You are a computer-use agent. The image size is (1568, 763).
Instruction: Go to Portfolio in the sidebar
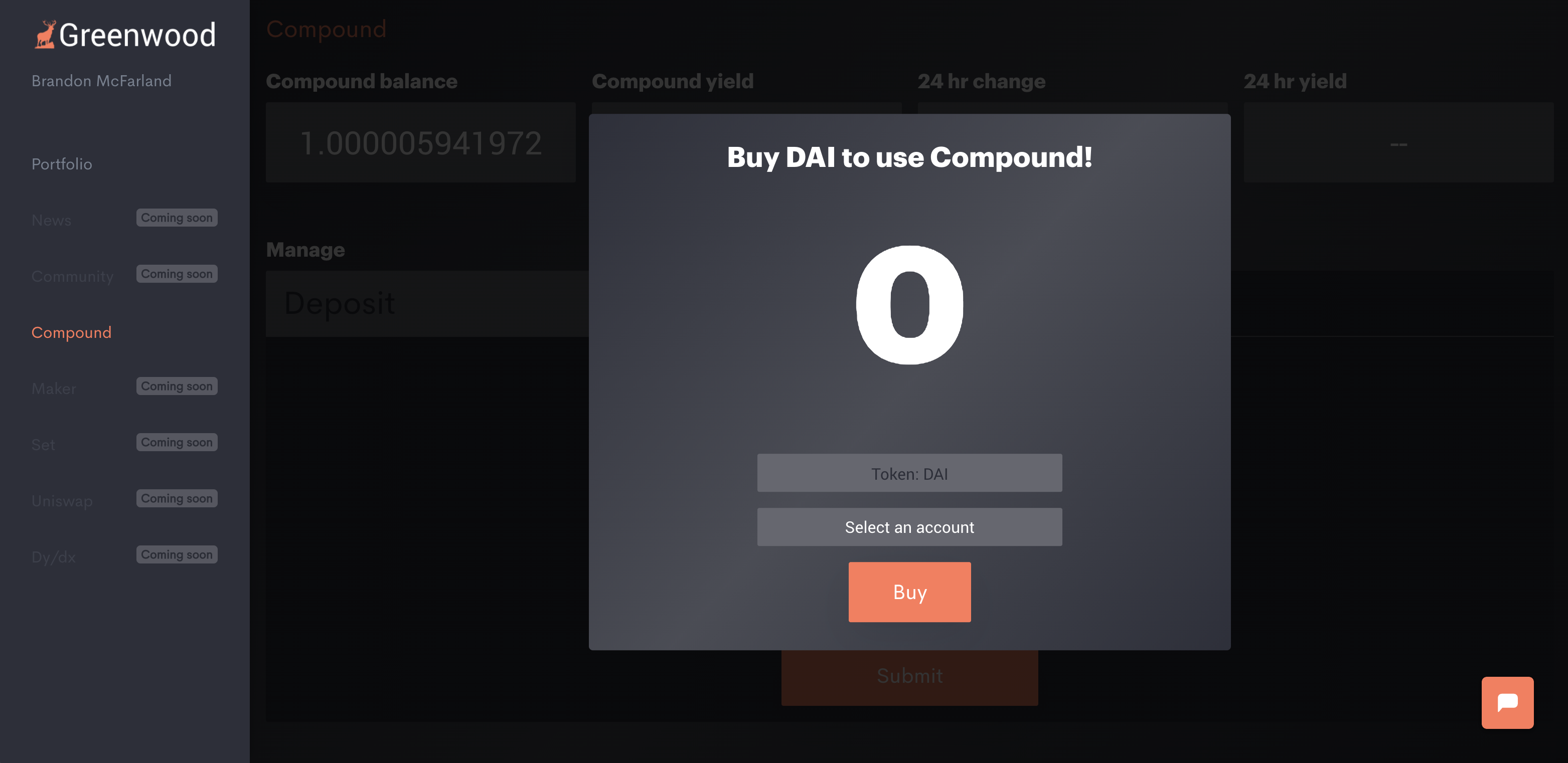coord(62,163)
